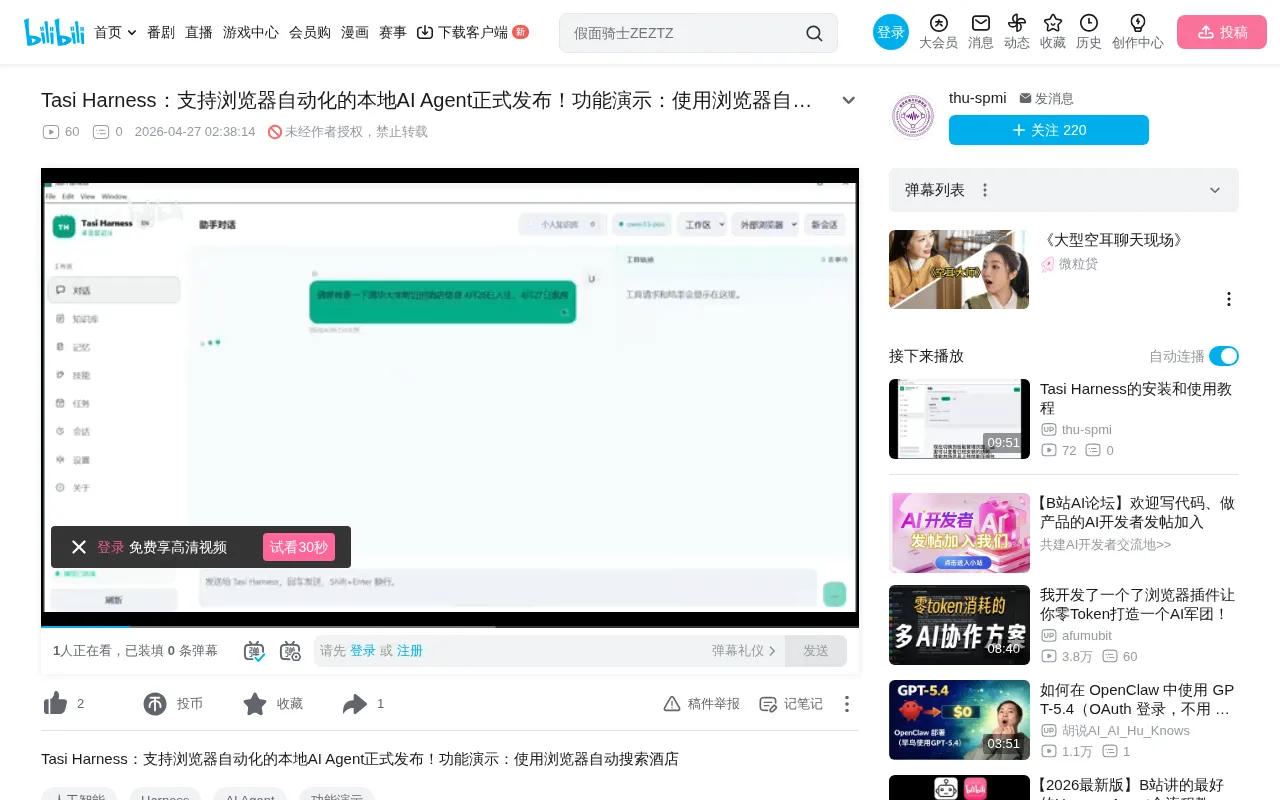Open GPT-5.4 OpenClaw video thumbnail
The width and height of the screenshot is (1280, 800).
[x=959, y=720]
